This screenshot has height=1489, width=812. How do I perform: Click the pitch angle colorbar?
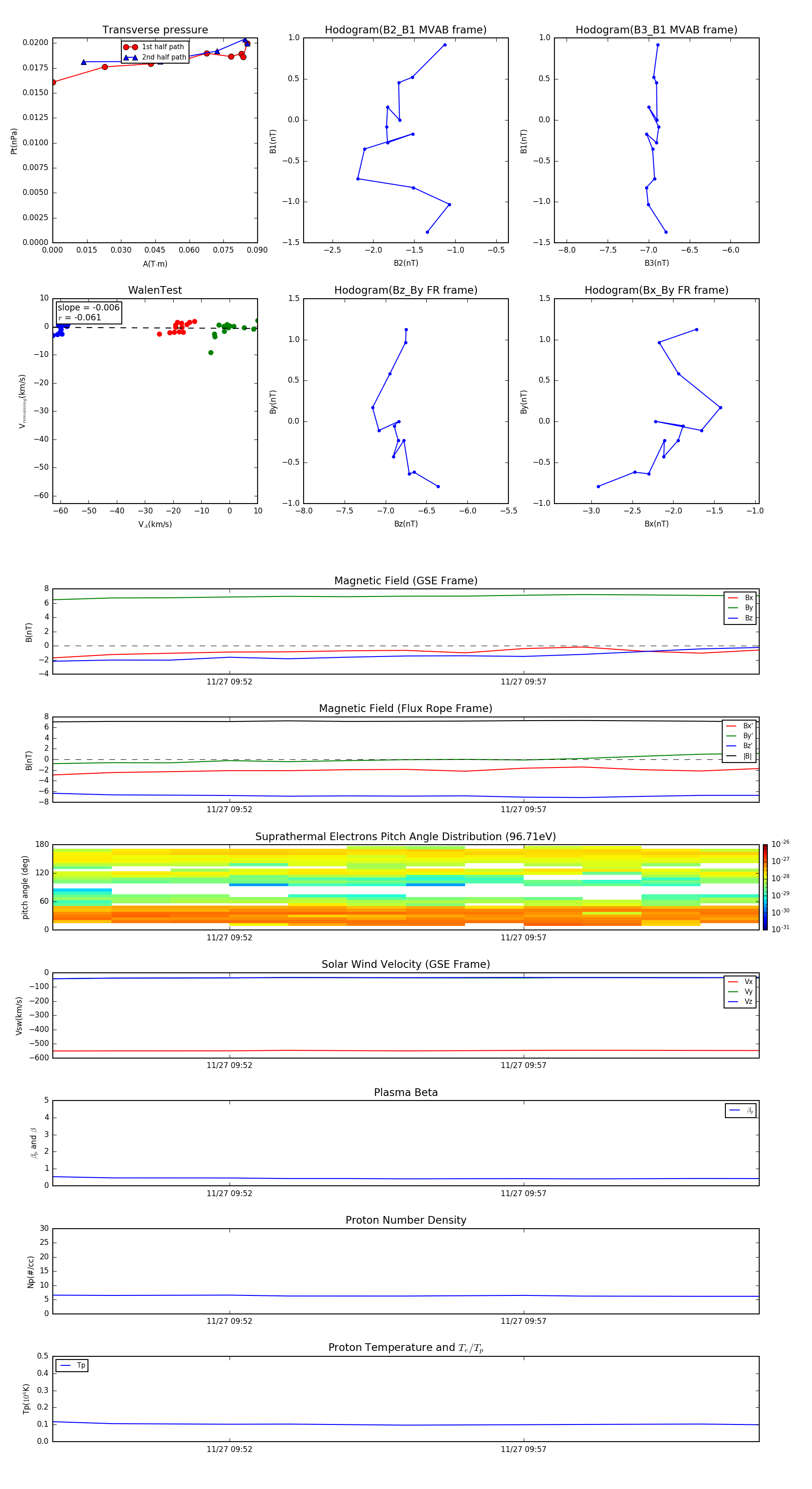(765, 887)
